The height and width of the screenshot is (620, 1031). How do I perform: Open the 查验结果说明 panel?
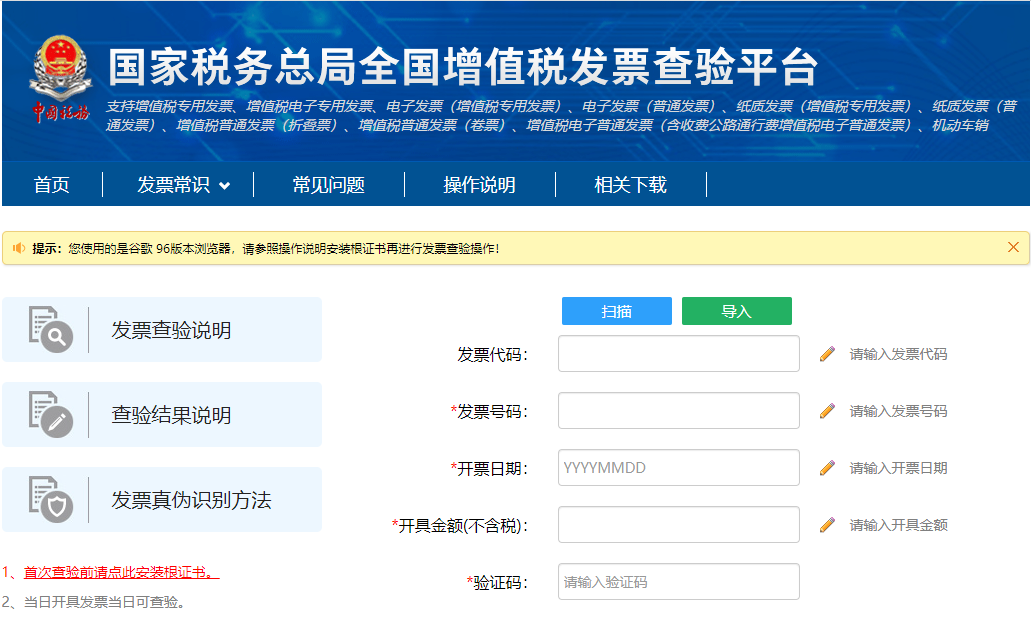tap(162, 414)
